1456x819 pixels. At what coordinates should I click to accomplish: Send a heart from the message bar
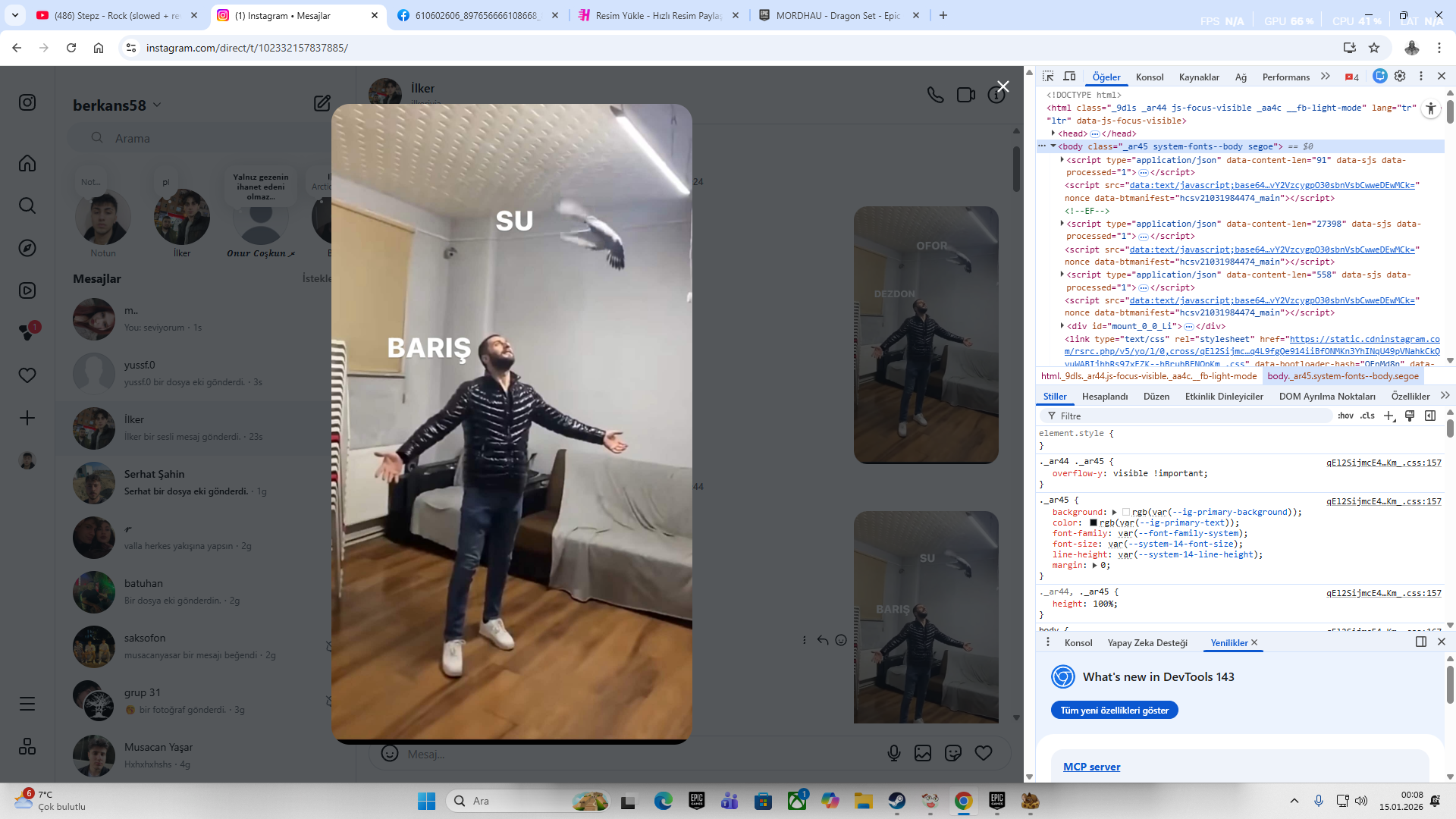(x=984, y=753)
